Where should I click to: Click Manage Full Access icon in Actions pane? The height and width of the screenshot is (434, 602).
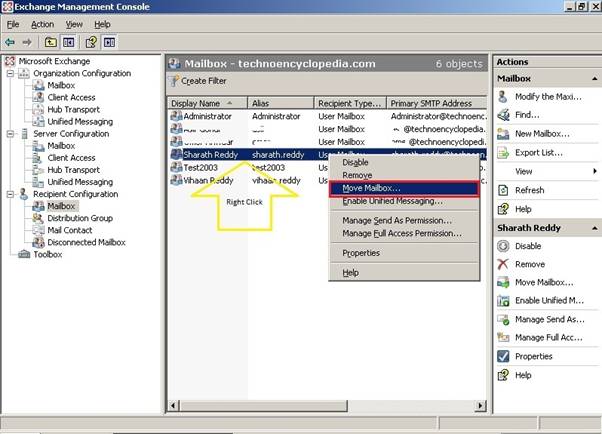coord(503,337)
